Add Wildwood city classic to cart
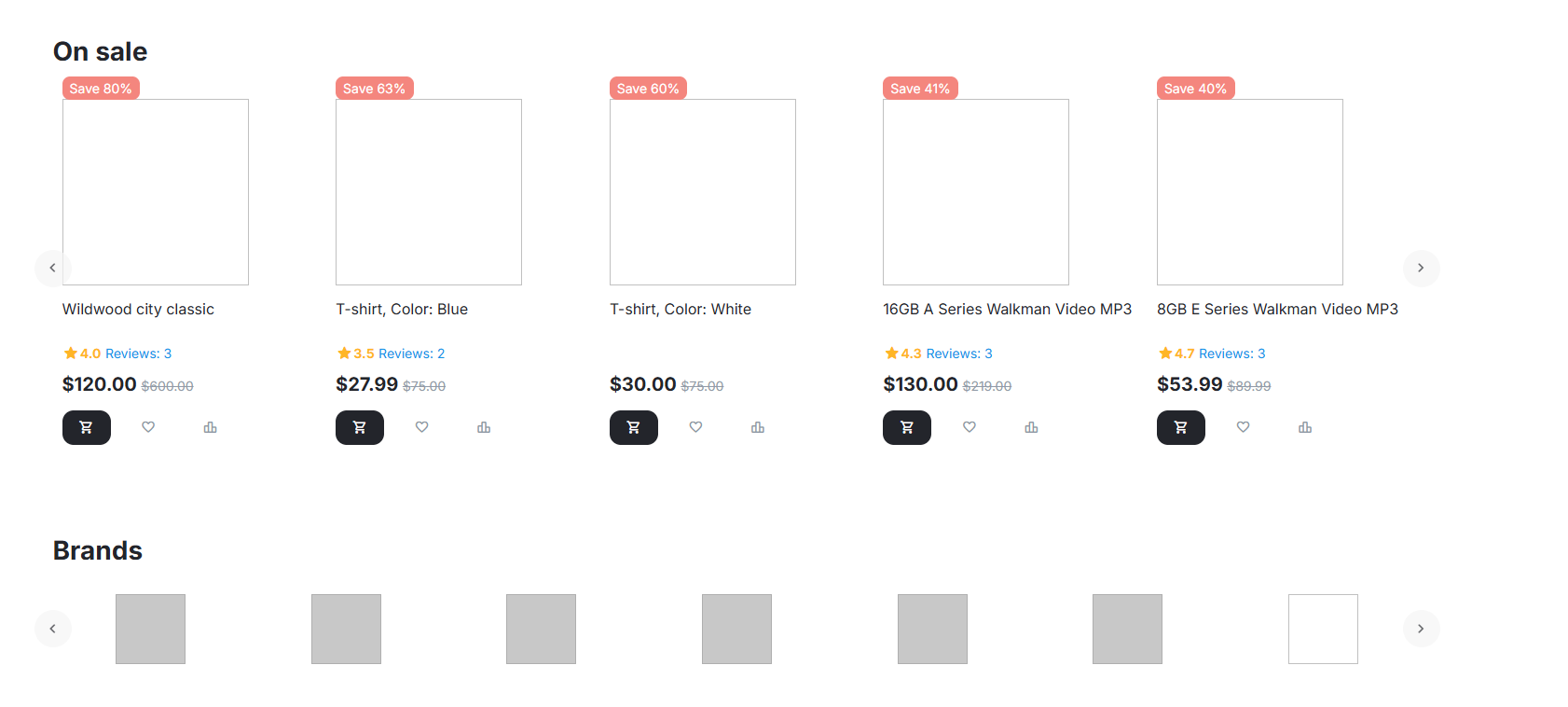 tap(86, 427)
